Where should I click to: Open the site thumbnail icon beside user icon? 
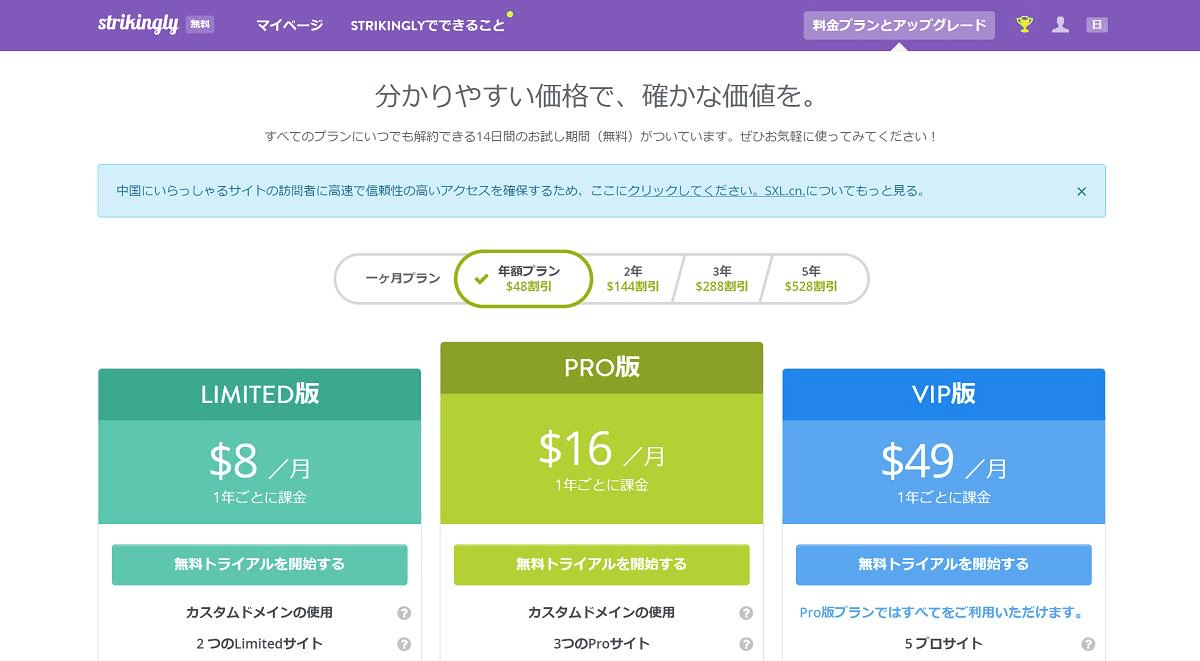[1096, 23]
